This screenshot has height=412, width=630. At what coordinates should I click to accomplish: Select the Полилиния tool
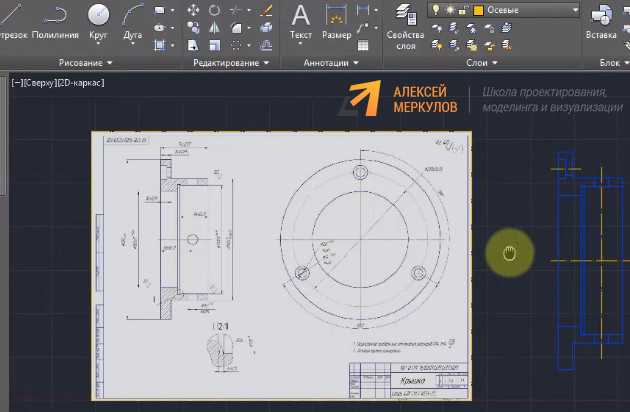tap(55, 21)
